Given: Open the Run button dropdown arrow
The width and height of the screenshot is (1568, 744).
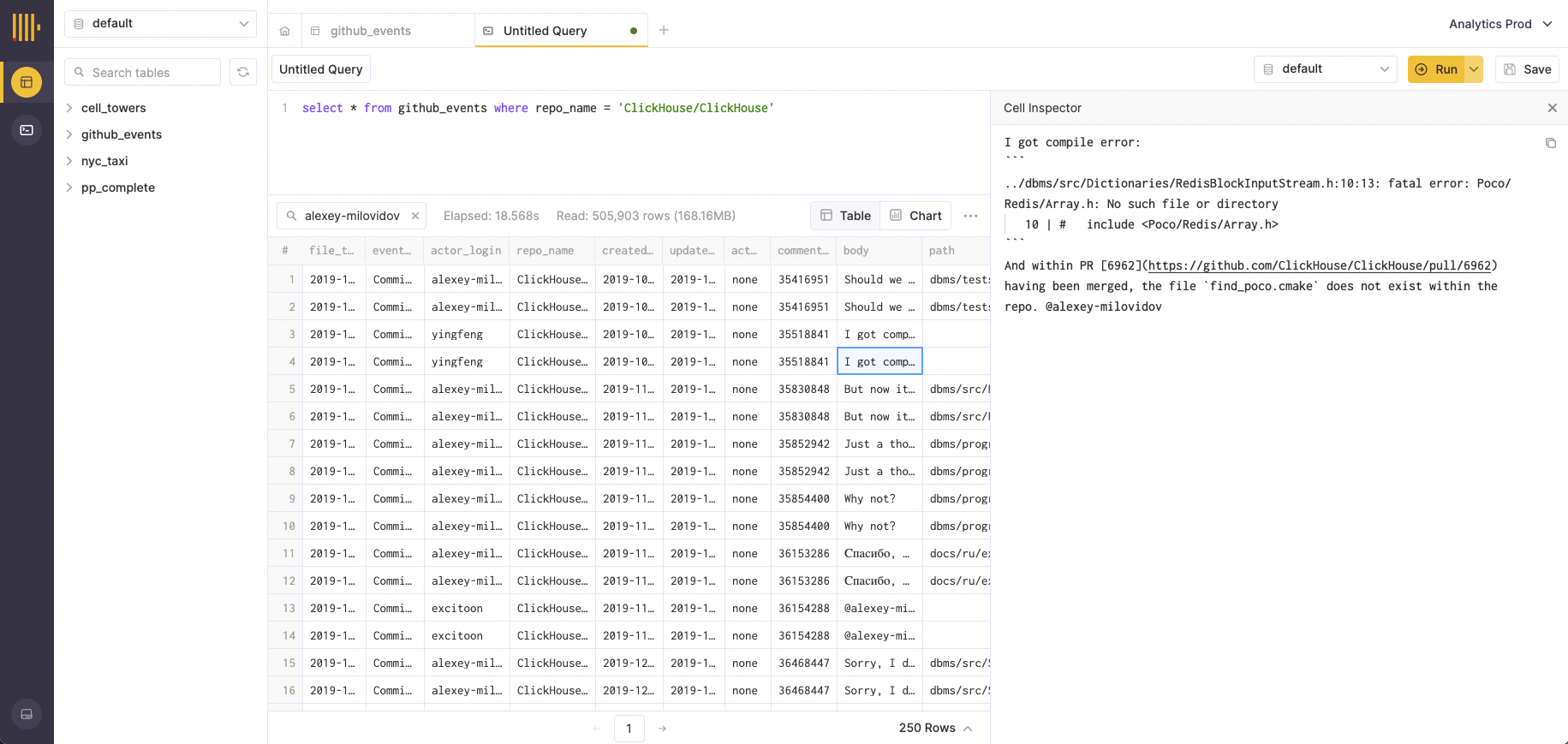Looking at the screenshot, I should [x=1474, y=69].
